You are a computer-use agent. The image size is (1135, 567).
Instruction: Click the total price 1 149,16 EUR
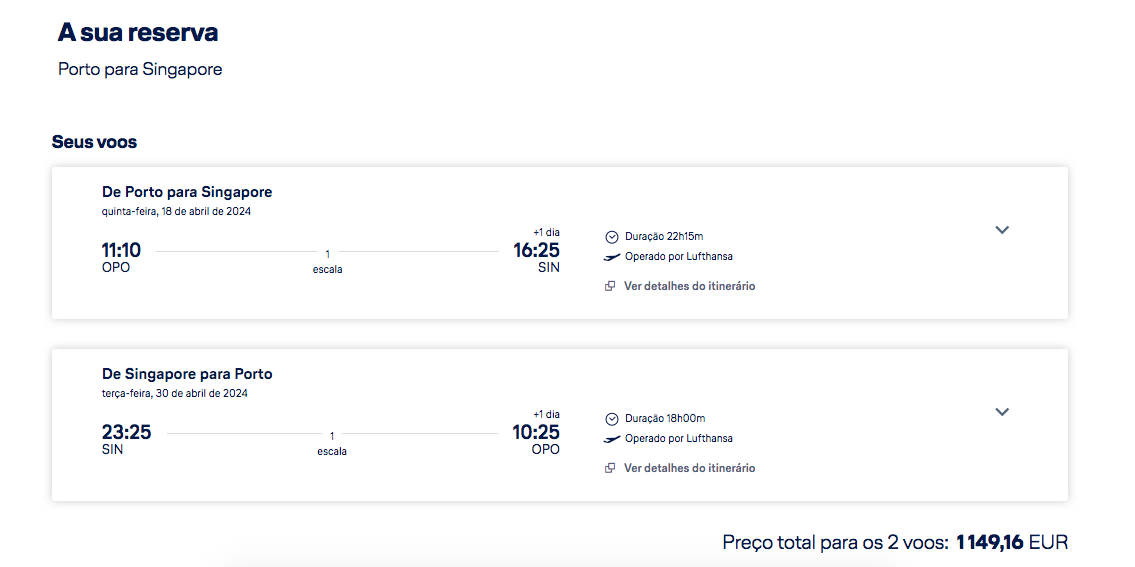tap(1011, 542)
